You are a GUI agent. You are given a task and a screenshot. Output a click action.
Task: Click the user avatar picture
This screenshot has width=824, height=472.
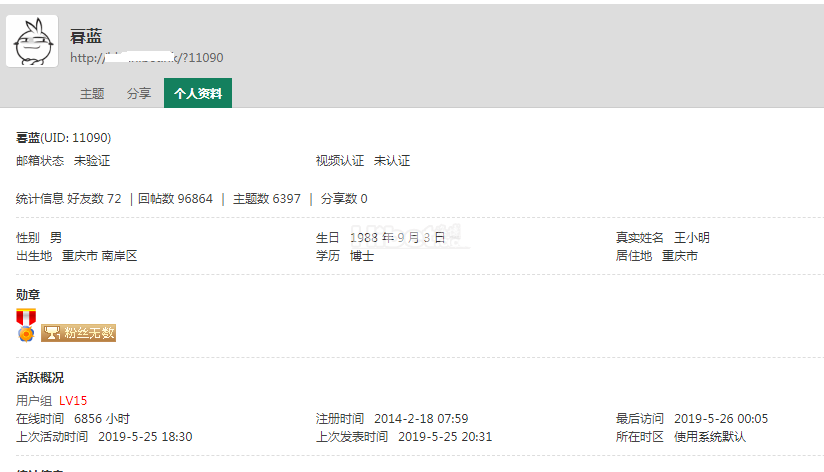click(32, 42)
